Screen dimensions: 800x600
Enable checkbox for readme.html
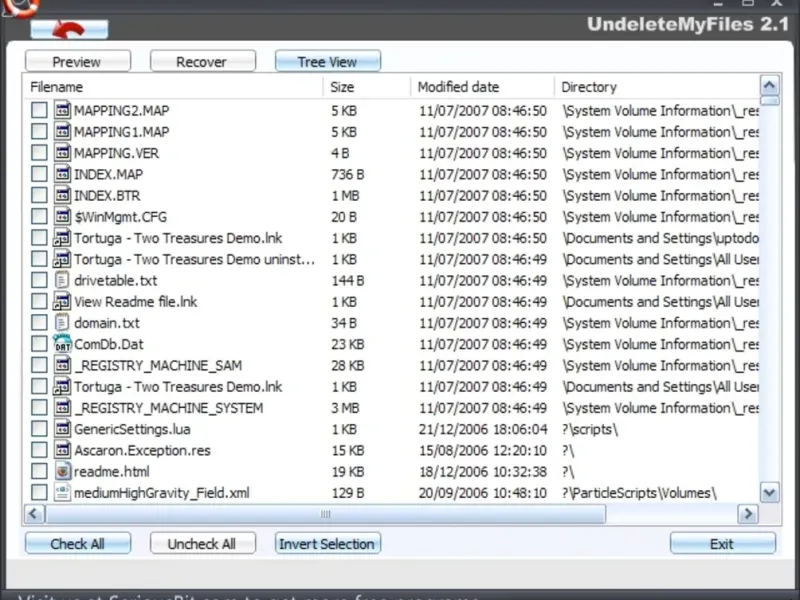(x=39, y=471)
